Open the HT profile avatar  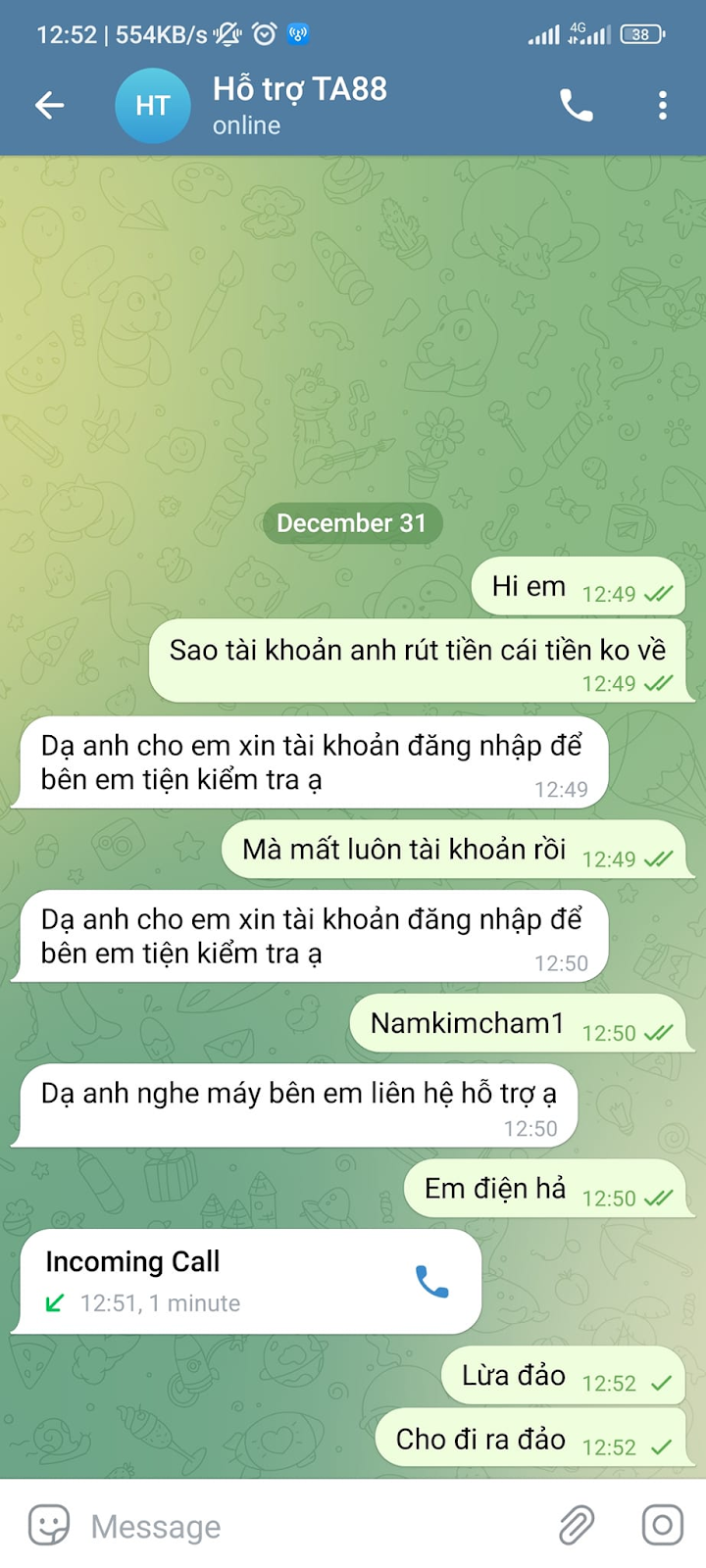pyautogui.click(x=153, y=105)
